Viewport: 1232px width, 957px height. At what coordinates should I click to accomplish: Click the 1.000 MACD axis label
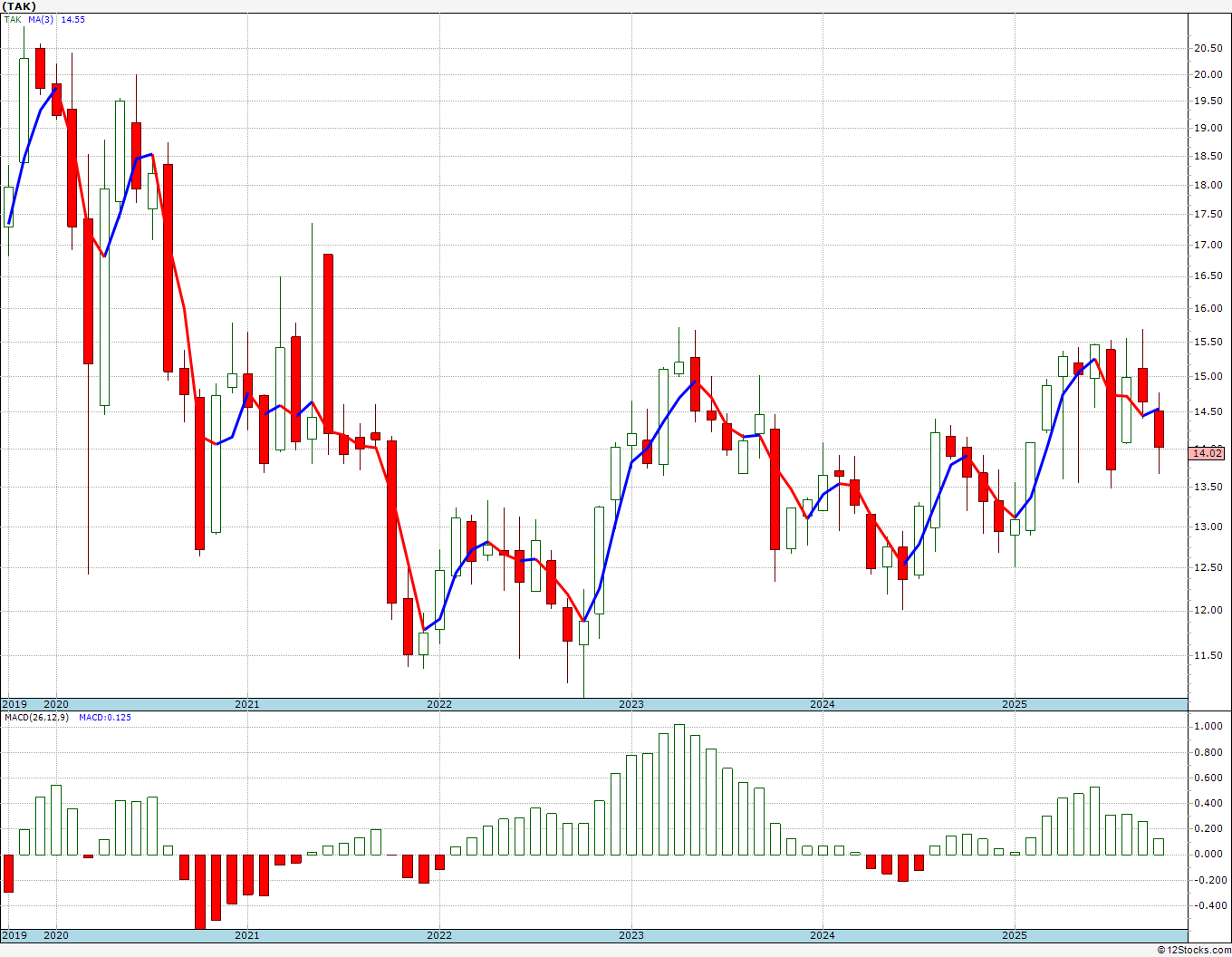click(x=1207, y=727)
